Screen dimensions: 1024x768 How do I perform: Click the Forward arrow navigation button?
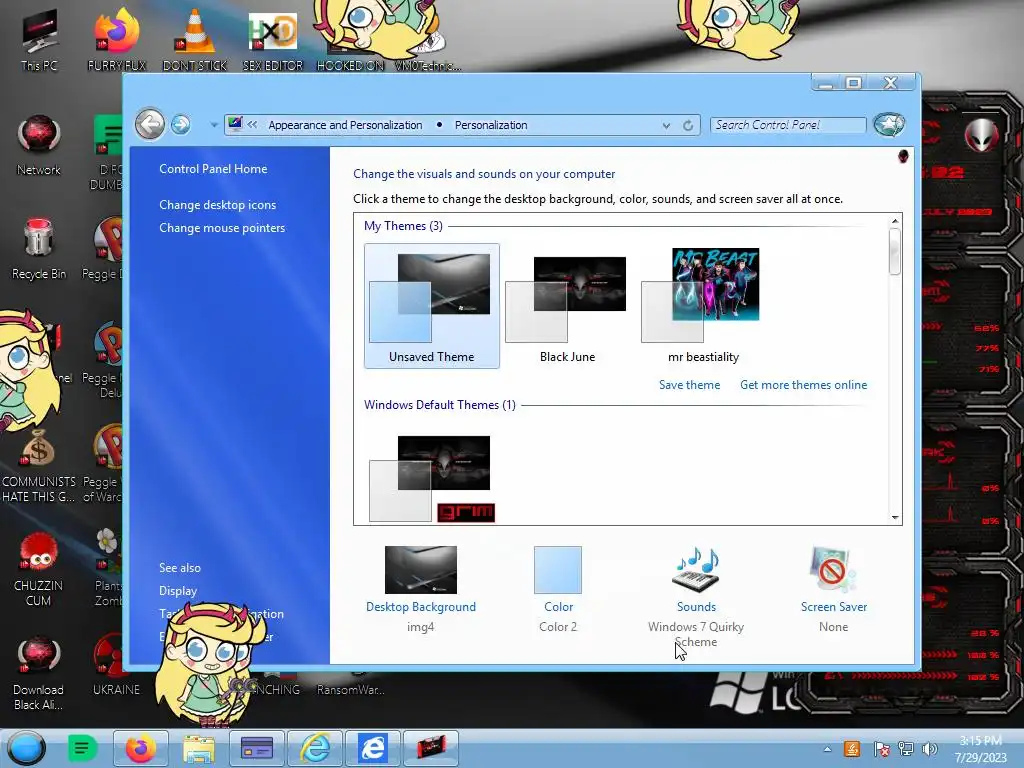(x=181, y=124)
